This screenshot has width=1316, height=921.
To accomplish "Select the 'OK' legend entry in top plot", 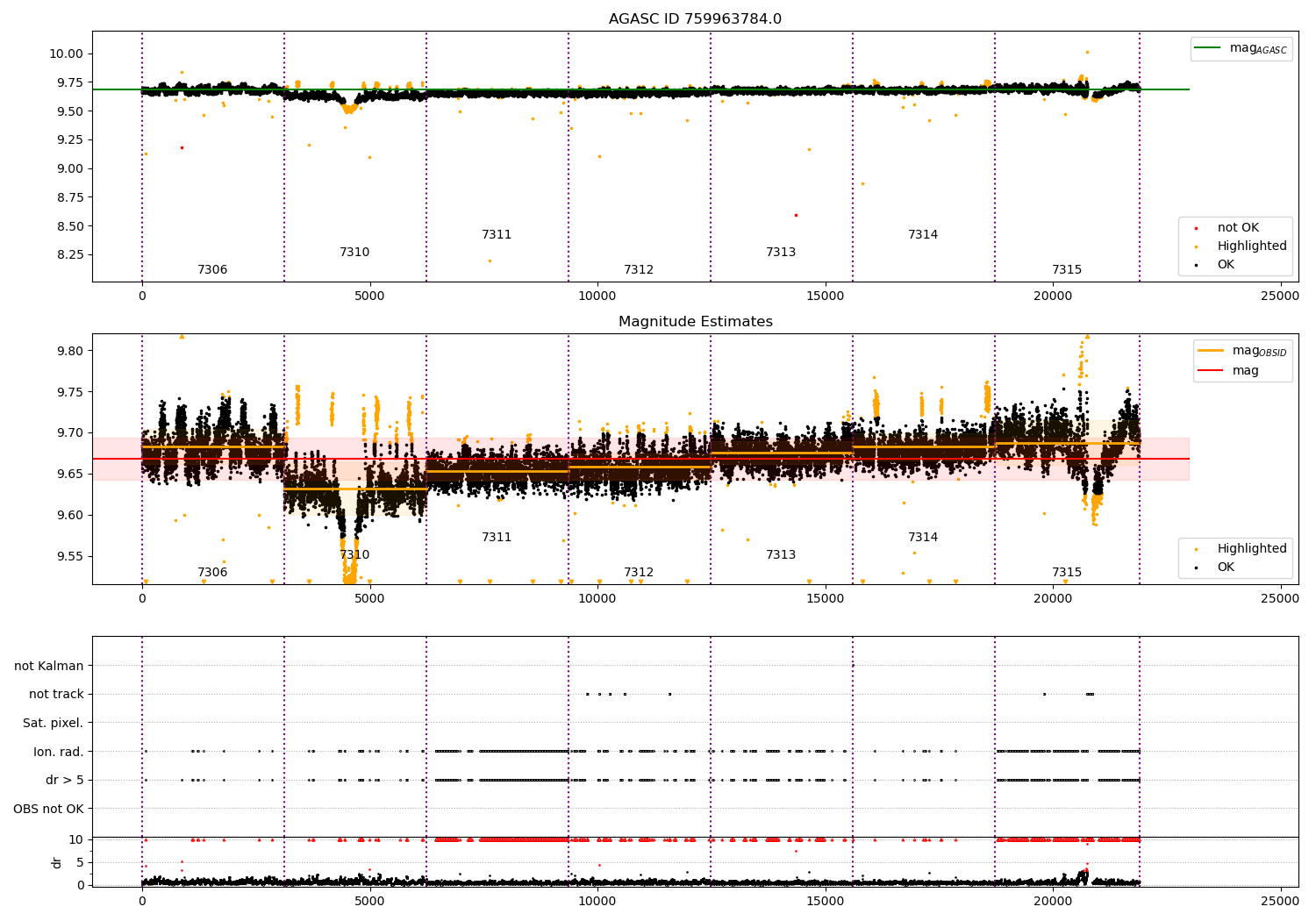I will click(x=1217, y=264).
